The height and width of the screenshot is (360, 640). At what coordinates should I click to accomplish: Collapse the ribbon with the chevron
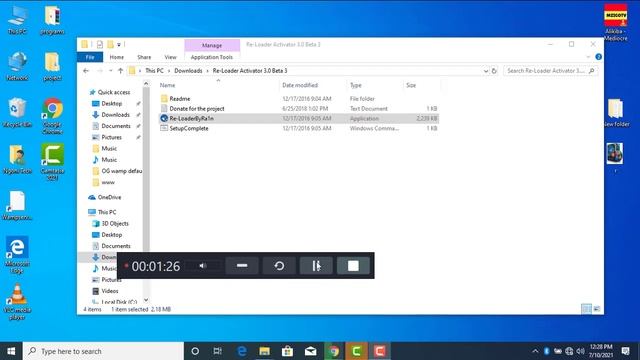click(x=588, y=57)
